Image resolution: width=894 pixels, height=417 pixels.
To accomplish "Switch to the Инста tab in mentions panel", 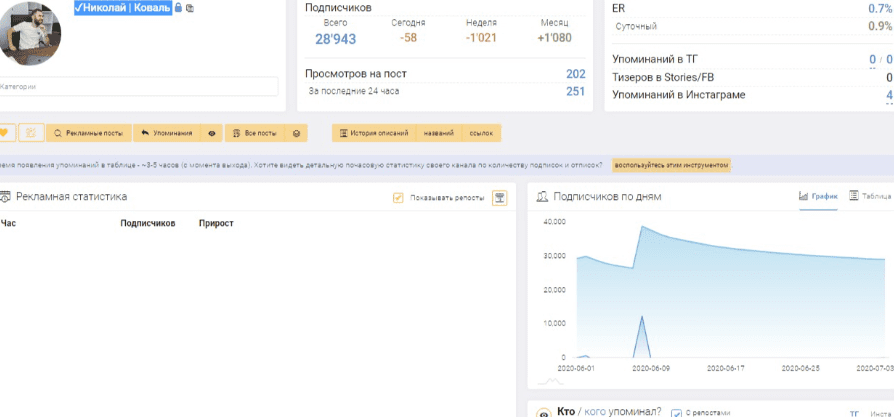I will point(880,413).
